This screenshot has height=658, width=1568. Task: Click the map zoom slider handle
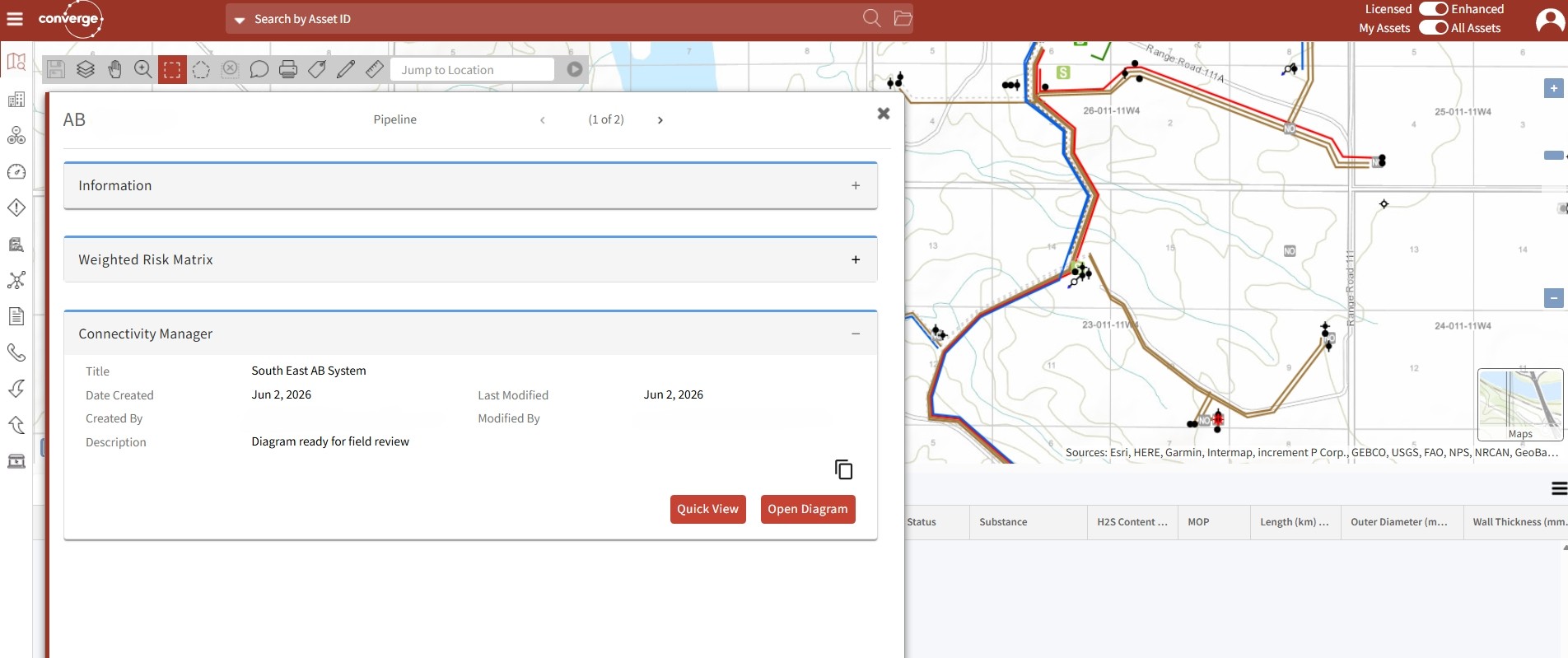click(1553, 156)
